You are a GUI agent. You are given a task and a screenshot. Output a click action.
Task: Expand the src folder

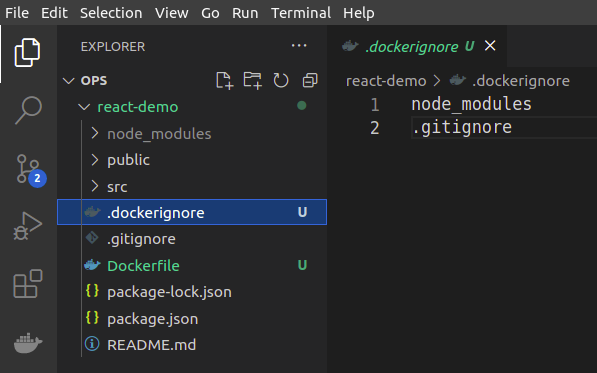click(94, 186)
